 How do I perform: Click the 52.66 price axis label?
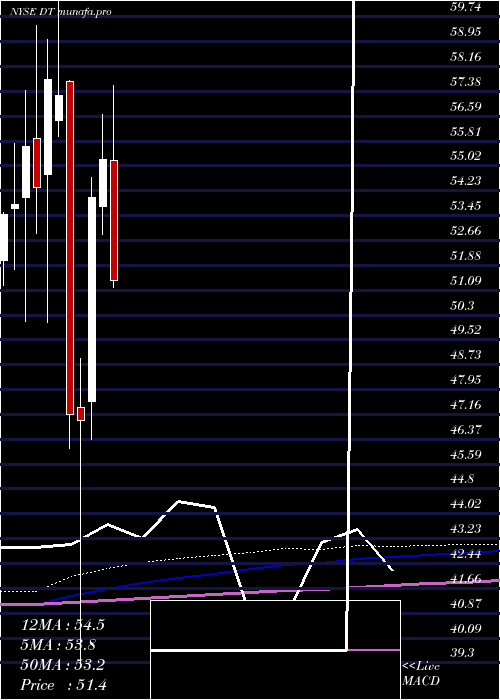[468, 230]
